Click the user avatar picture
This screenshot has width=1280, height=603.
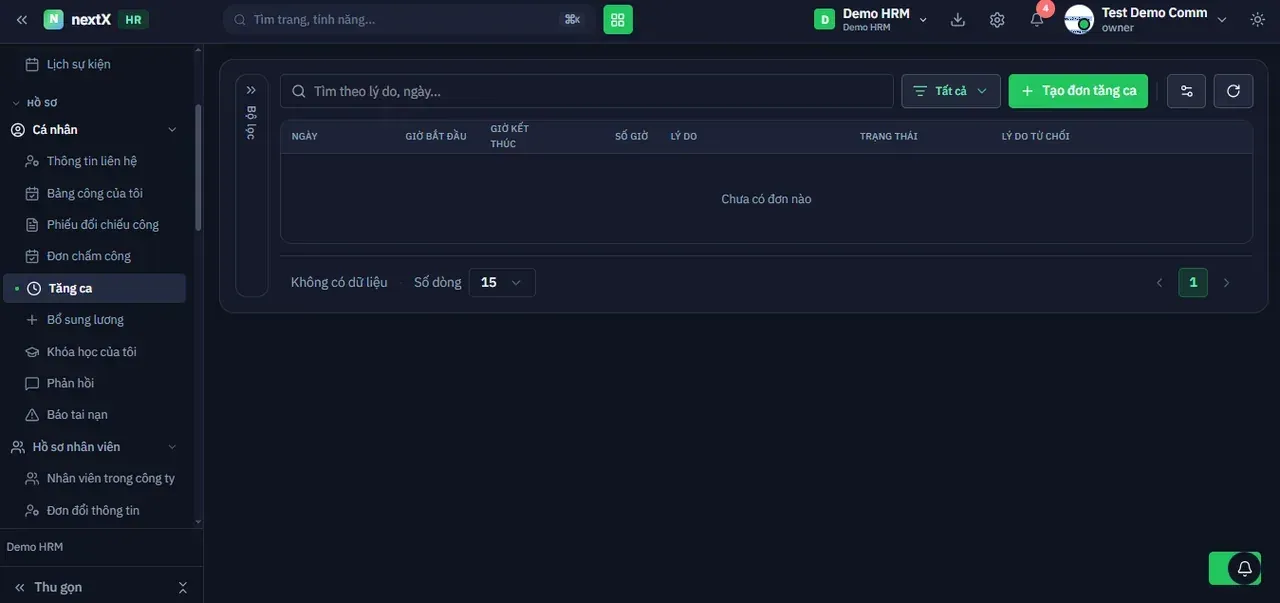pyautogui.click(x=1079, y=20)
